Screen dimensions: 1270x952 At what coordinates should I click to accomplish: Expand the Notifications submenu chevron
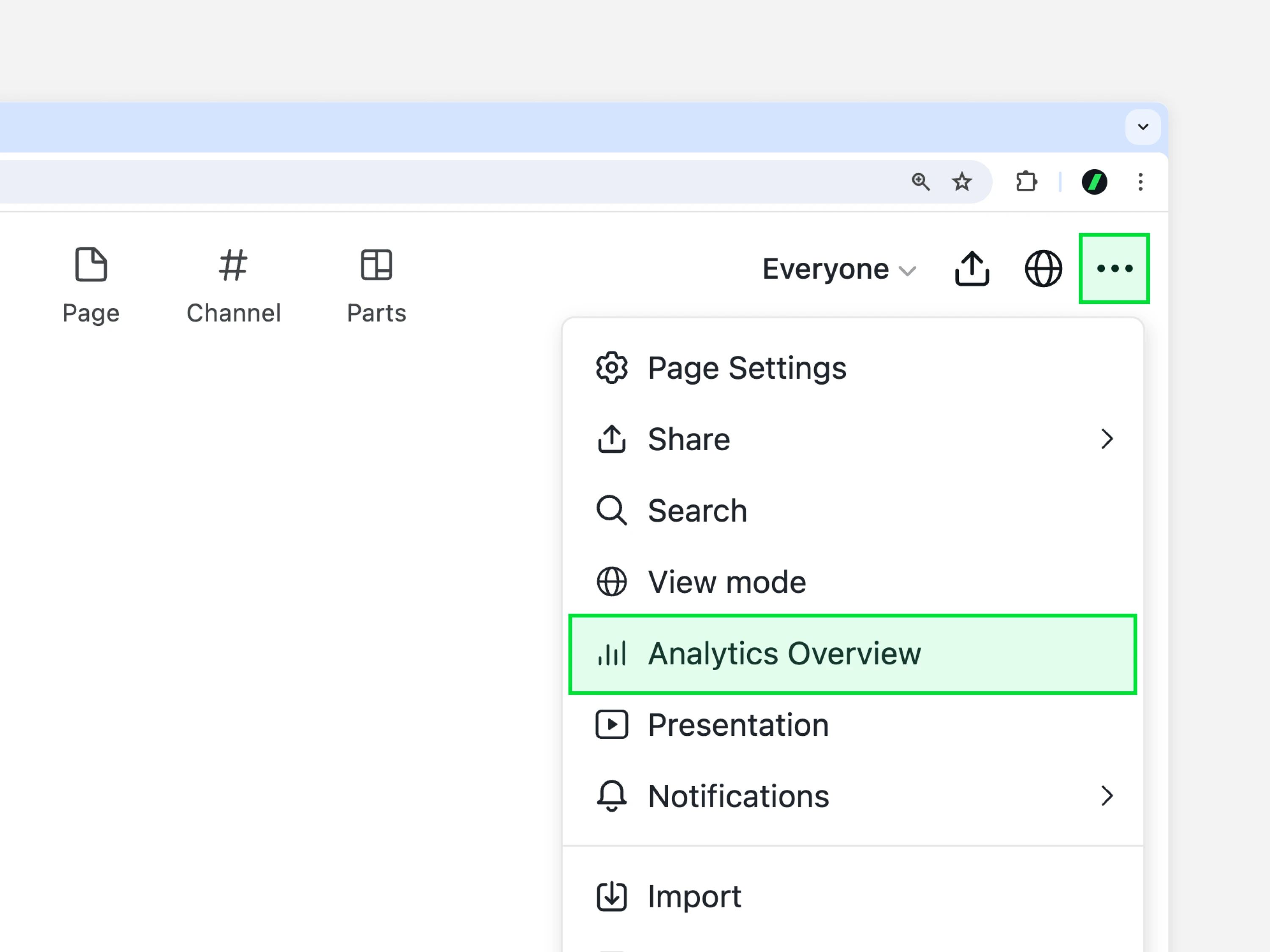(x=1107, y=796)
